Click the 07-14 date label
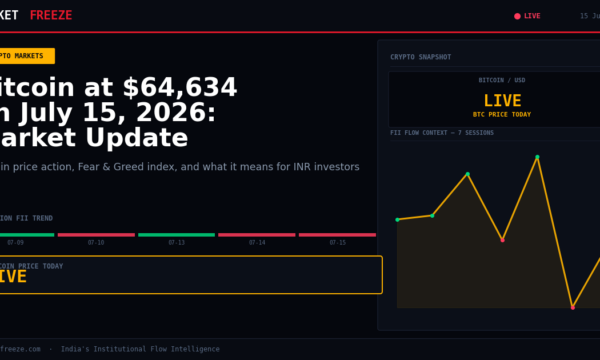The height and width of the screenshot is (360, 600). pyautogui.click(x=257, y=243)
